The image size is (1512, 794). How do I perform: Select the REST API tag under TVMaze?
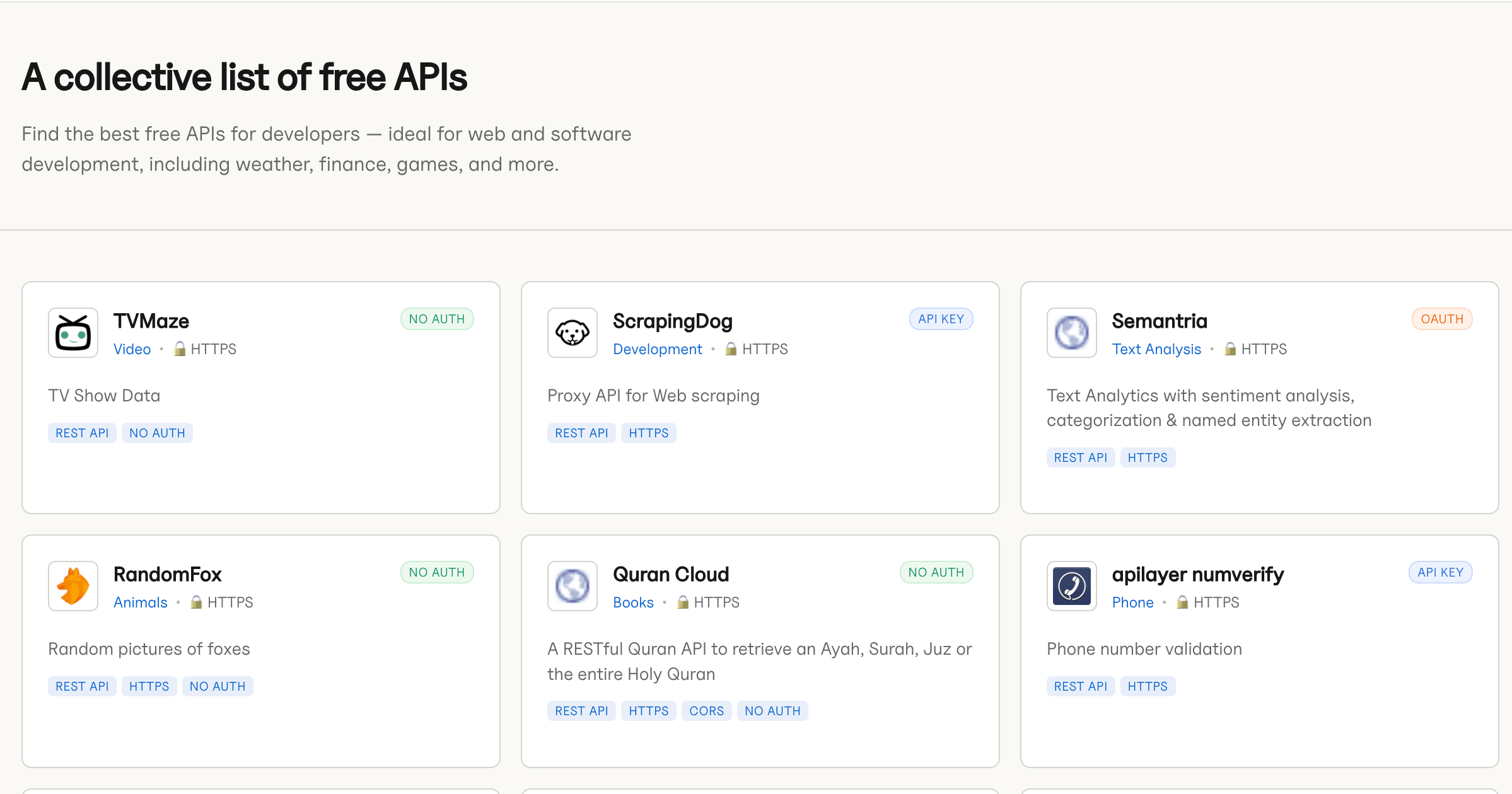coord(82,432)
